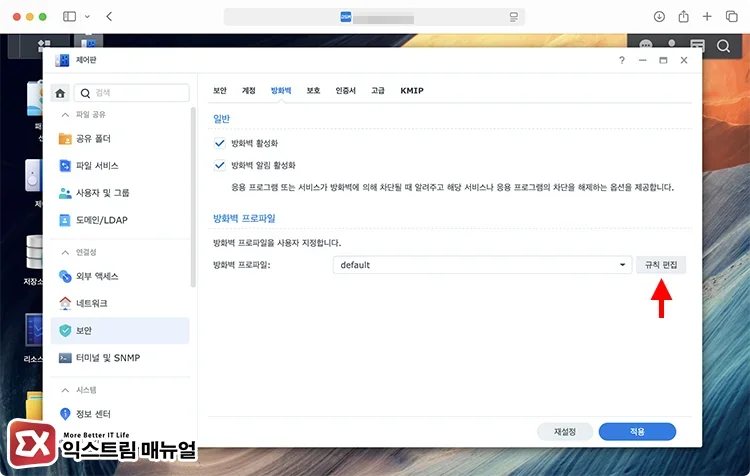Switch to the Certificate tab (인증서)
750x476 pixels.
(x=347, y=90)
